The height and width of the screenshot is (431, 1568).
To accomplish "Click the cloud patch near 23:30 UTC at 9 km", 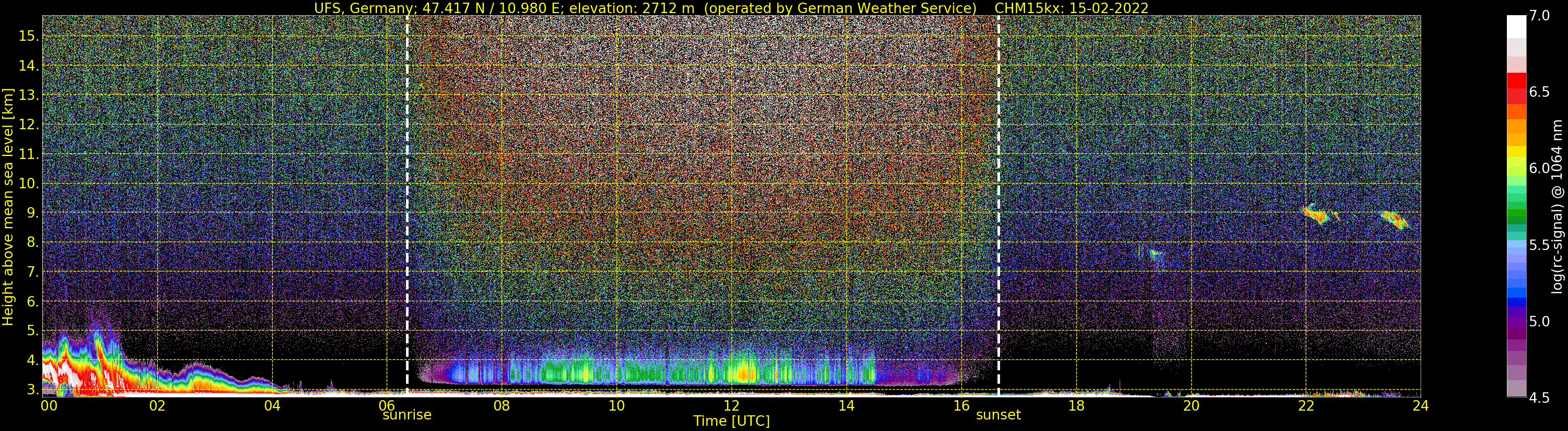I will (1394, 220).
